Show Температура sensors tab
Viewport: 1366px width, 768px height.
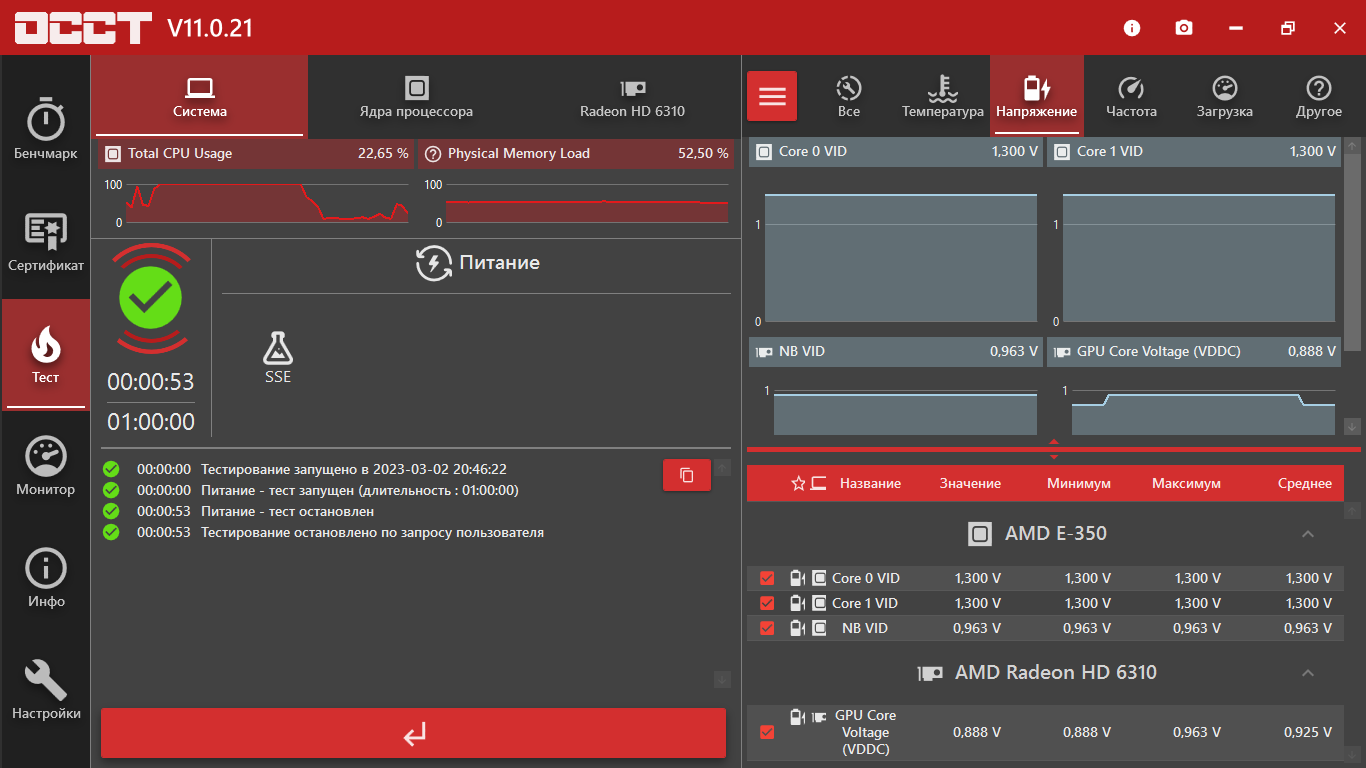pyautogui.click(x=943, y=97)
